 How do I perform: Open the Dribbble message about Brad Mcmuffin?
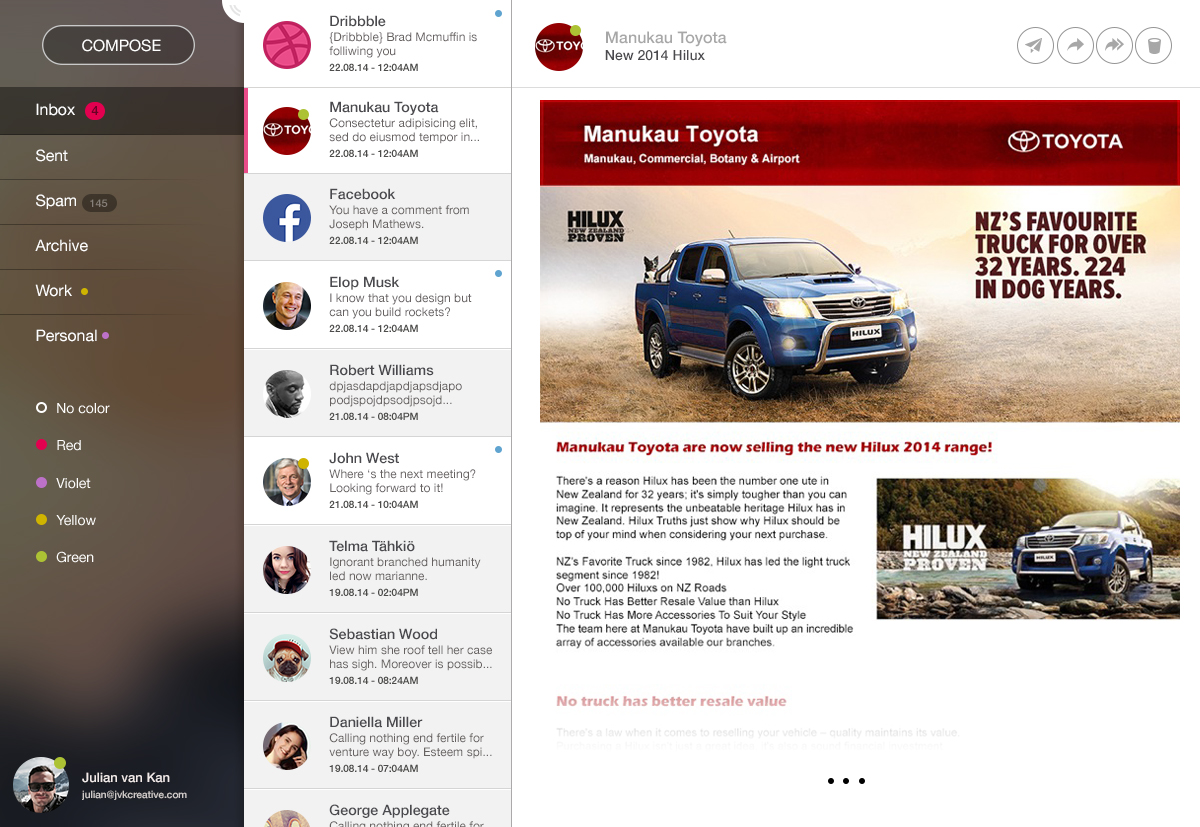[378, 43]
